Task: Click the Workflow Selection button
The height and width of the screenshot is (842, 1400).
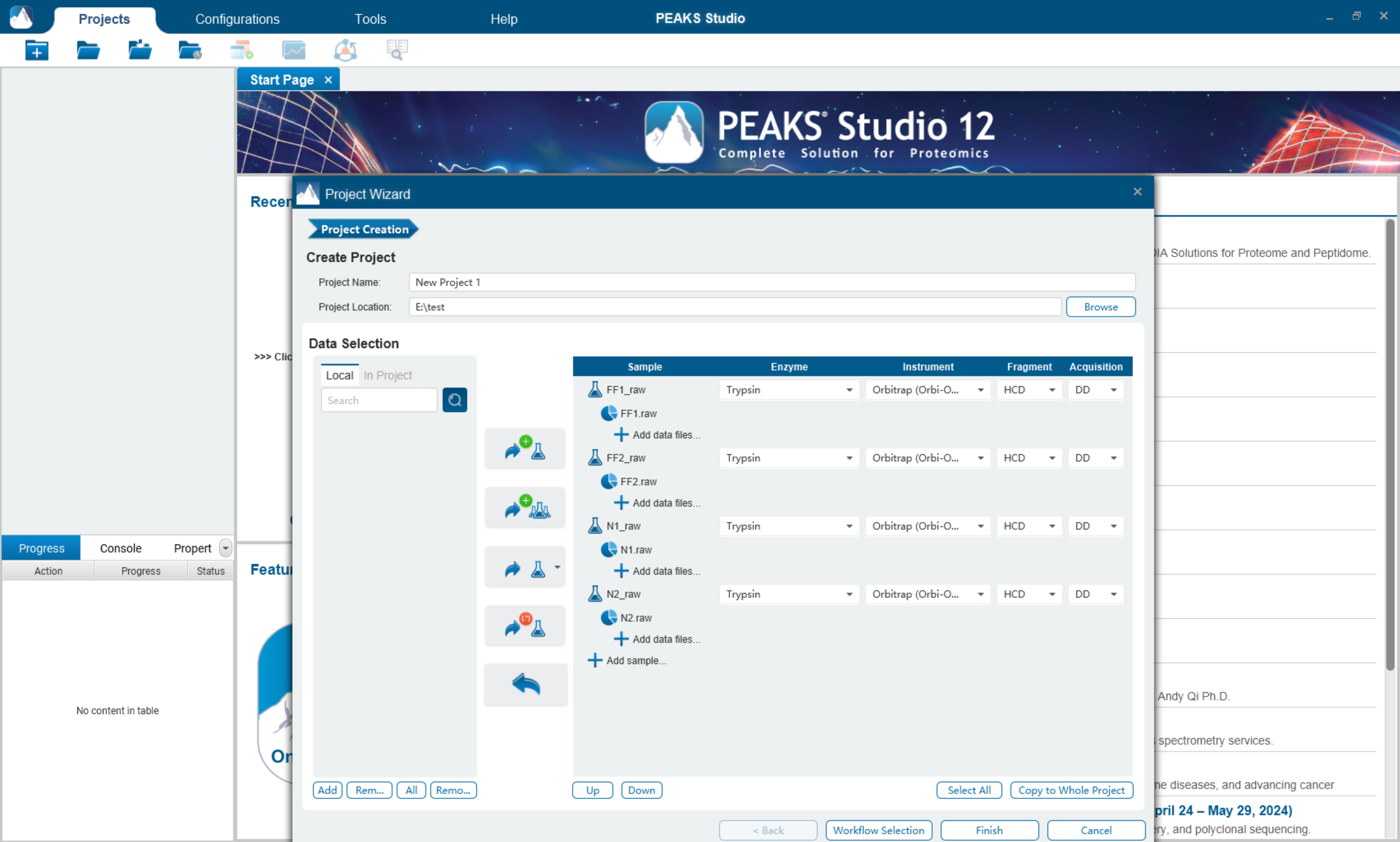Action: (x=878, y=830)
